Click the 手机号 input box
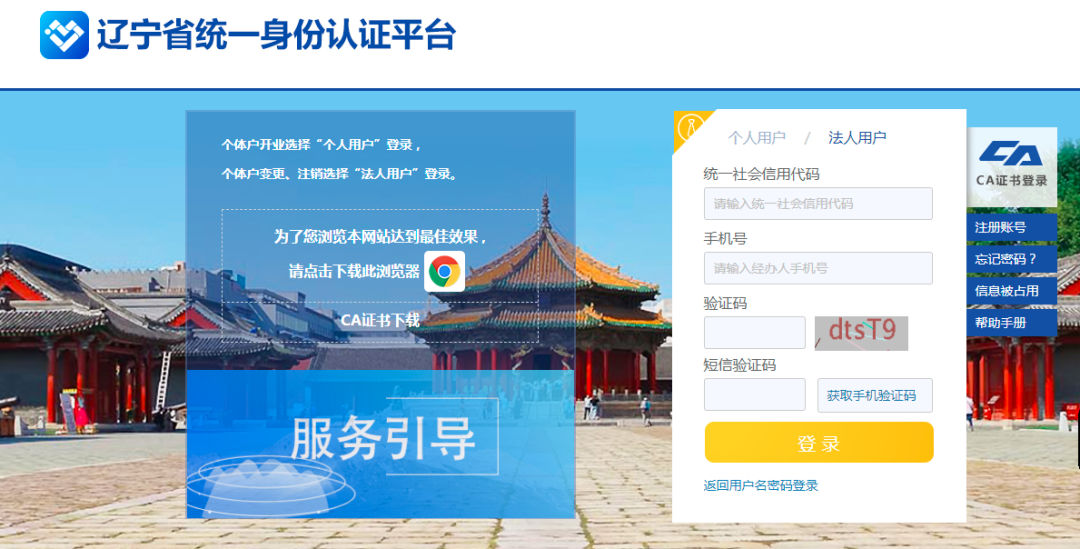 (x=818, y=268)
